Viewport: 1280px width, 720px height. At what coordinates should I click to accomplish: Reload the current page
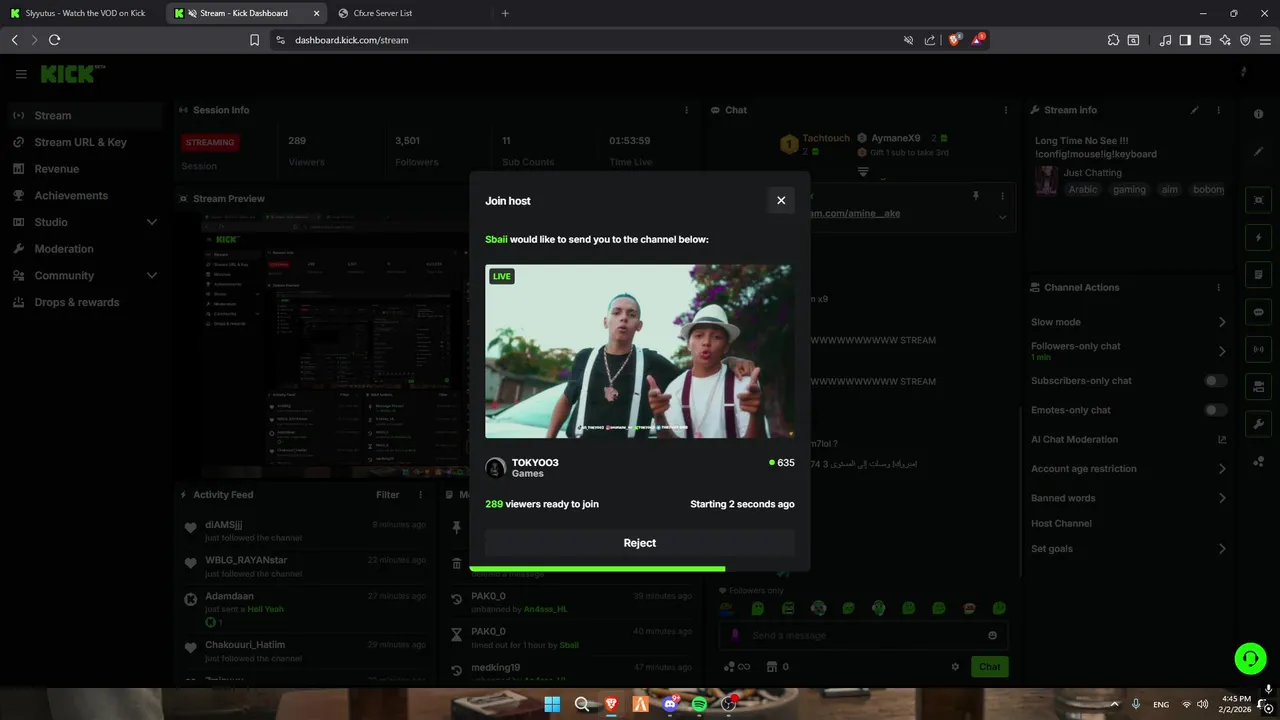pyautogui.click(x=54, y=40)
